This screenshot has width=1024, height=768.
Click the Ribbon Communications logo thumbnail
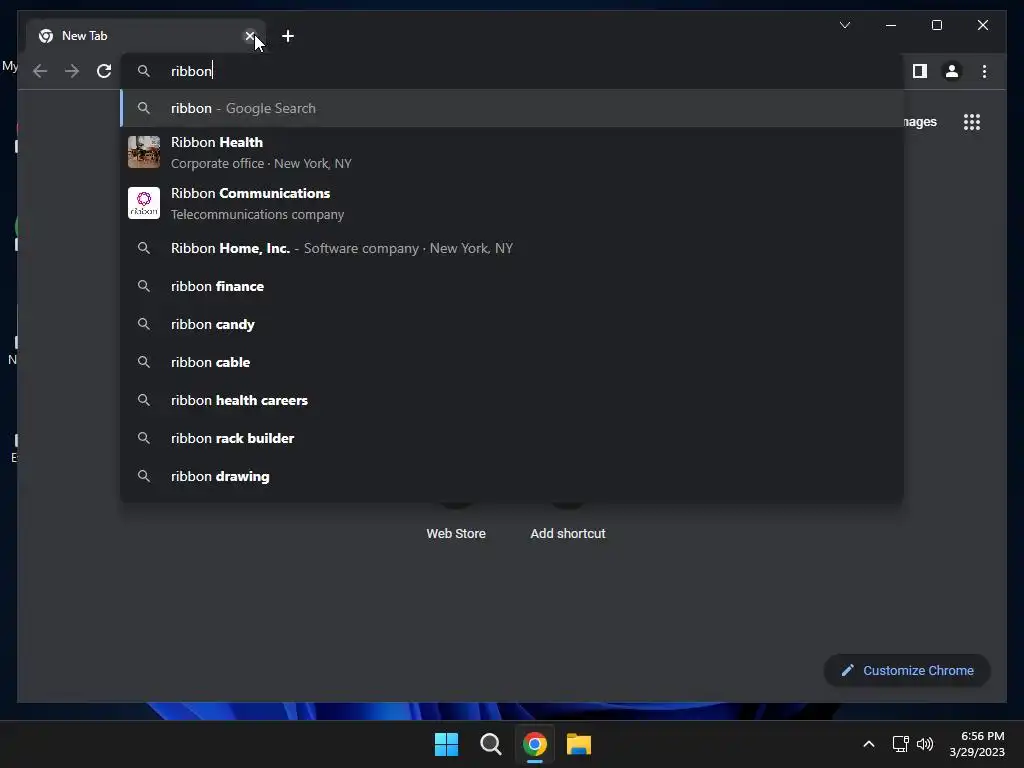[144, 203]
